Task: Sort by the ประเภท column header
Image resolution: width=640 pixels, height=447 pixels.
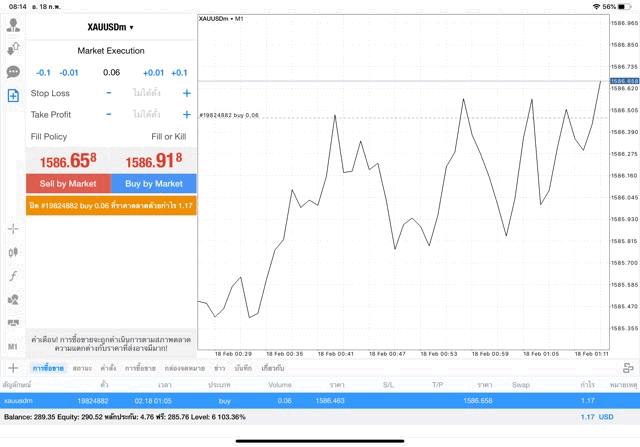Action: tap(219, 385)
